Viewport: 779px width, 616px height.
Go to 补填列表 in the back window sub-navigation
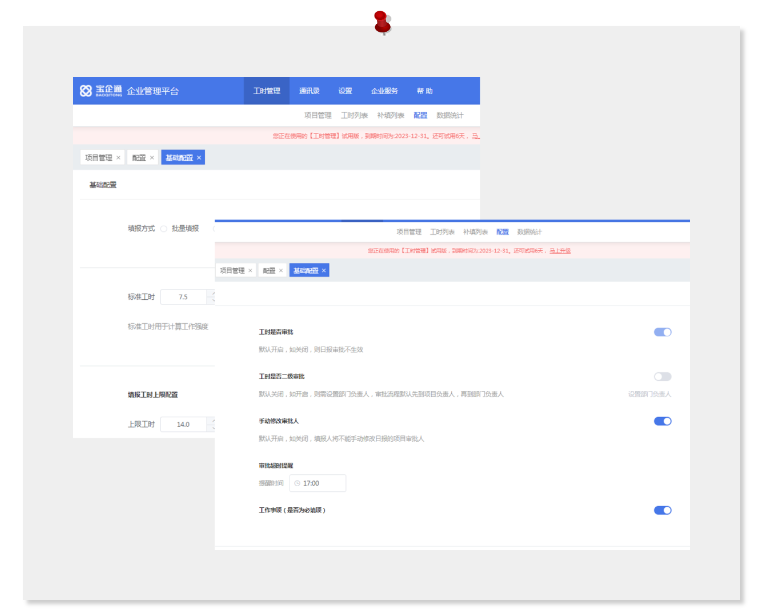tap(390, 115)
